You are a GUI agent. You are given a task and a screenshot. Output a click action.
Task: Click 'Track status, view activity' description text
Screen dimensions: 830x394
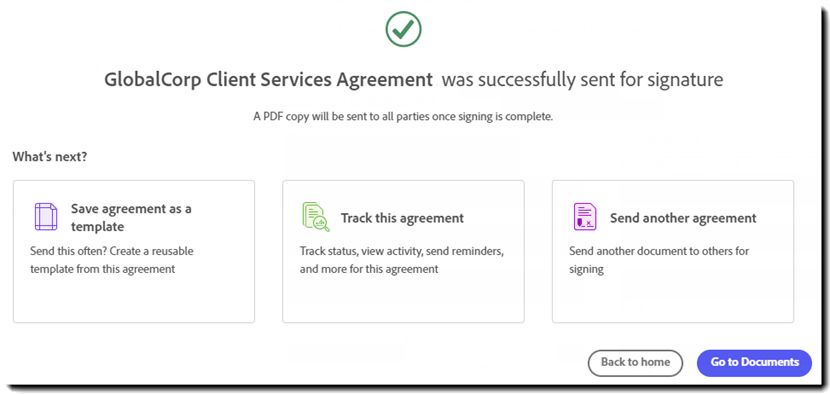click(402, 250)
